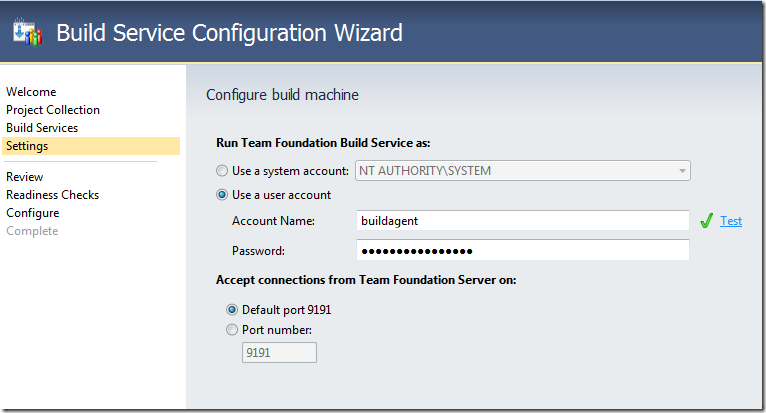Focus the Password input field
This screenshot has width=766, height=413.
pos(522,250)
